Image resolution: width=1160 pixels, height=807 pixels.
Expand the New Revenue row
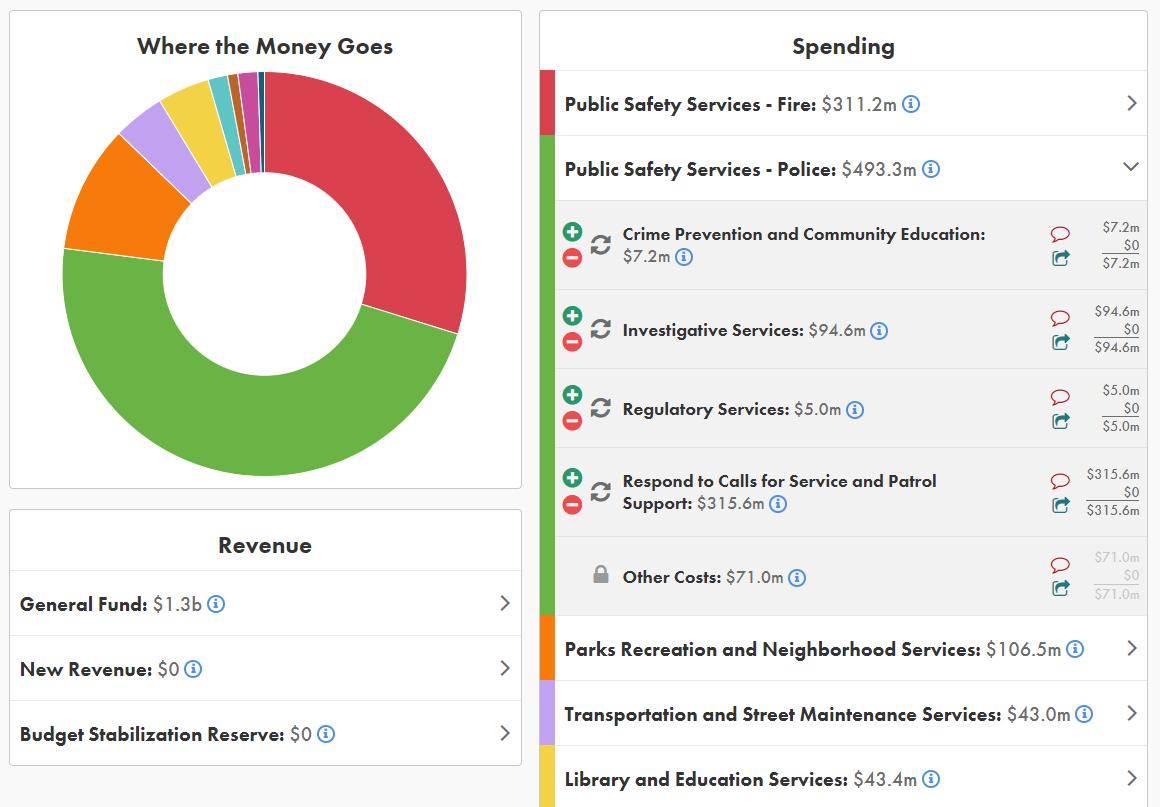pyautogui.click(x=504, y=668)
